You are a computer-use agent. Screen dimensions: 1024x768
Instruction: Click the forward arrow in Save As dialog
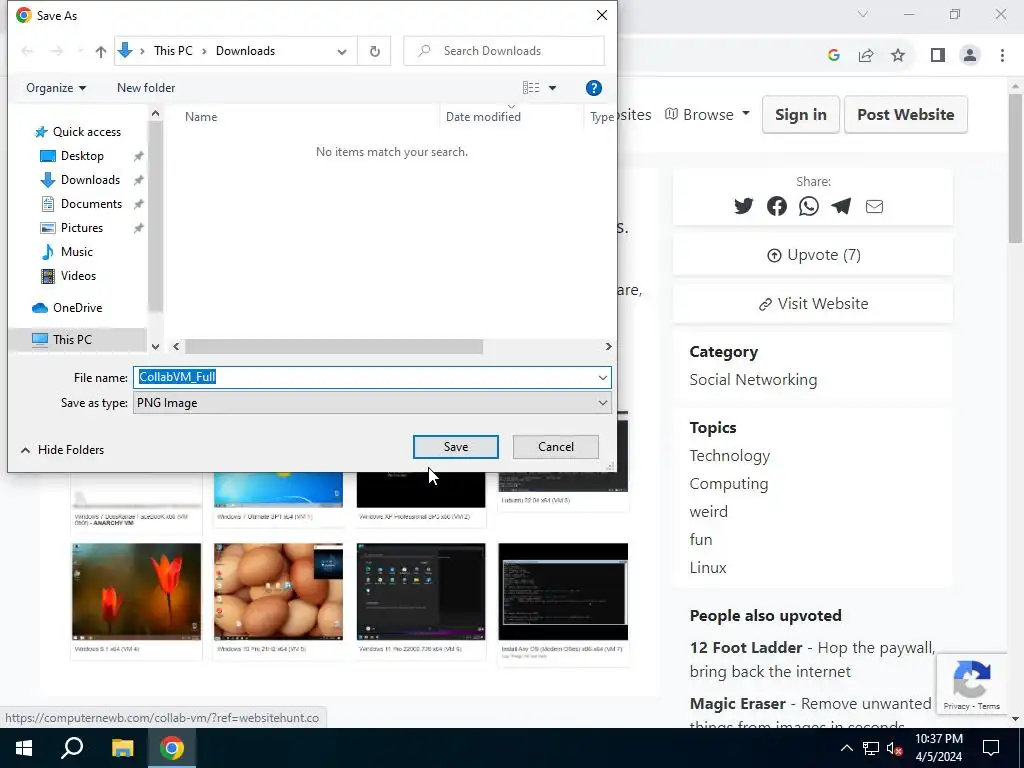point(57,51)
